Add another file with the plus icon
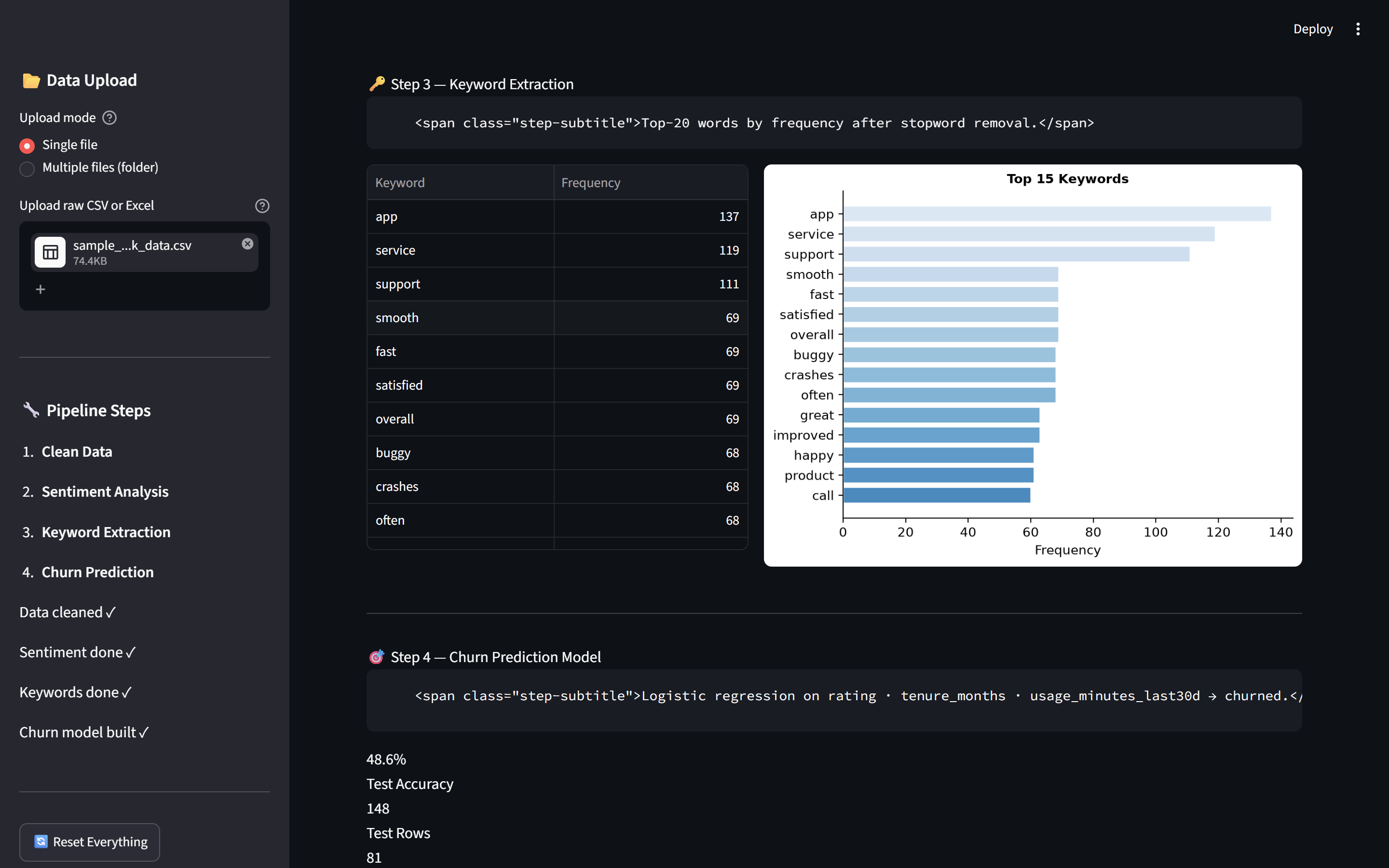1389x868 pixels. tap(40, 289)
